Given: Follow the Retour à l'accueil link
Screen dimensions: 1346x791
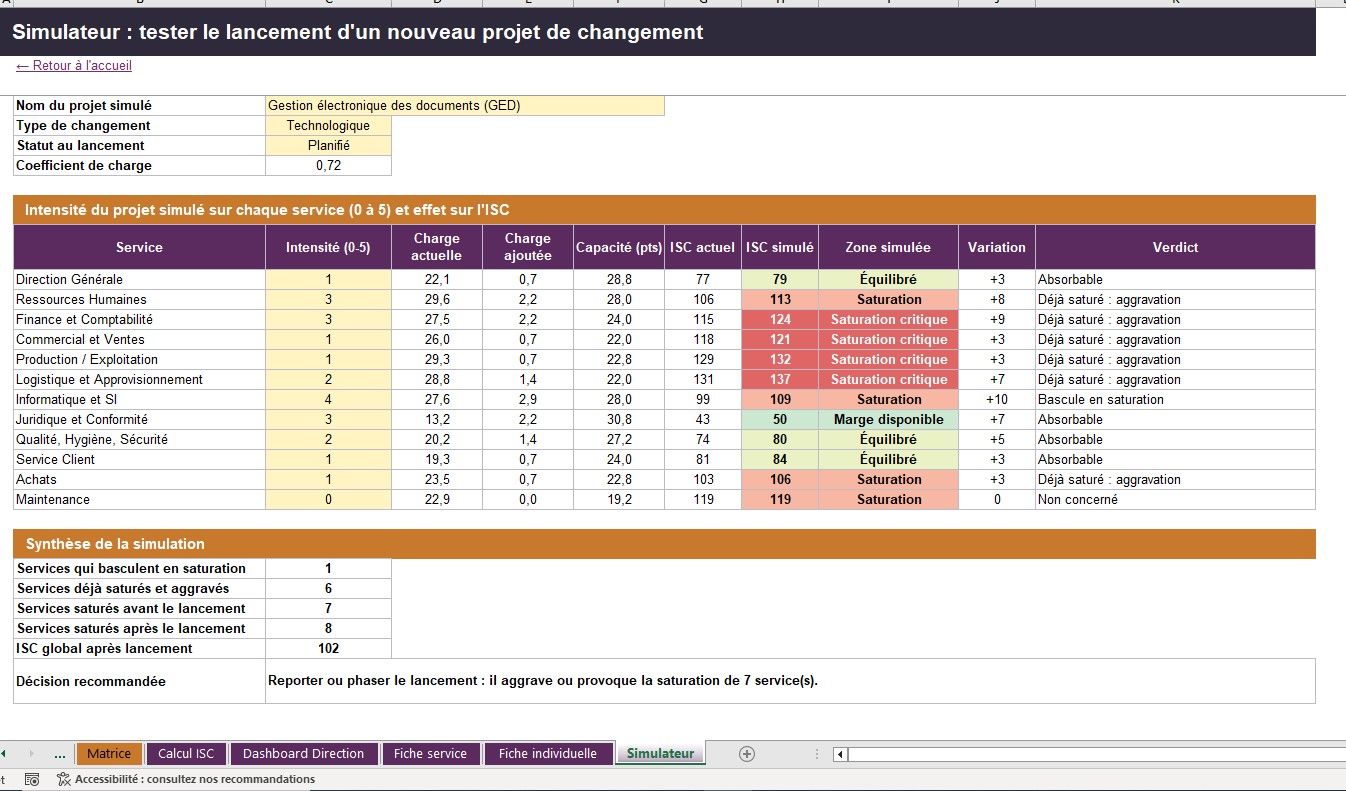Looking at the screenshot, I should click(74, 66).
